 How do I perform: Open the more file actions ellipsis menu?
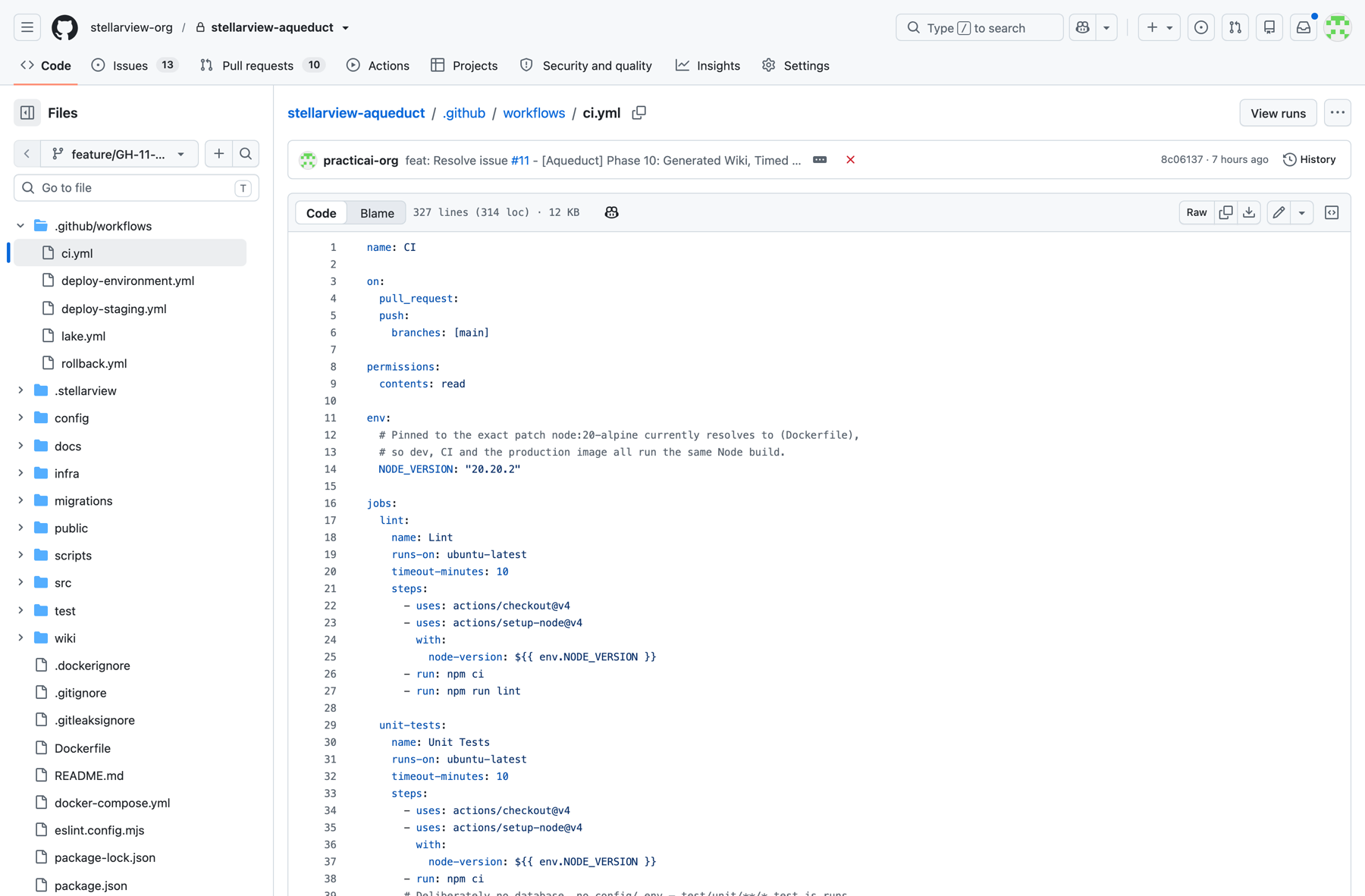(x=1338, y=113)
